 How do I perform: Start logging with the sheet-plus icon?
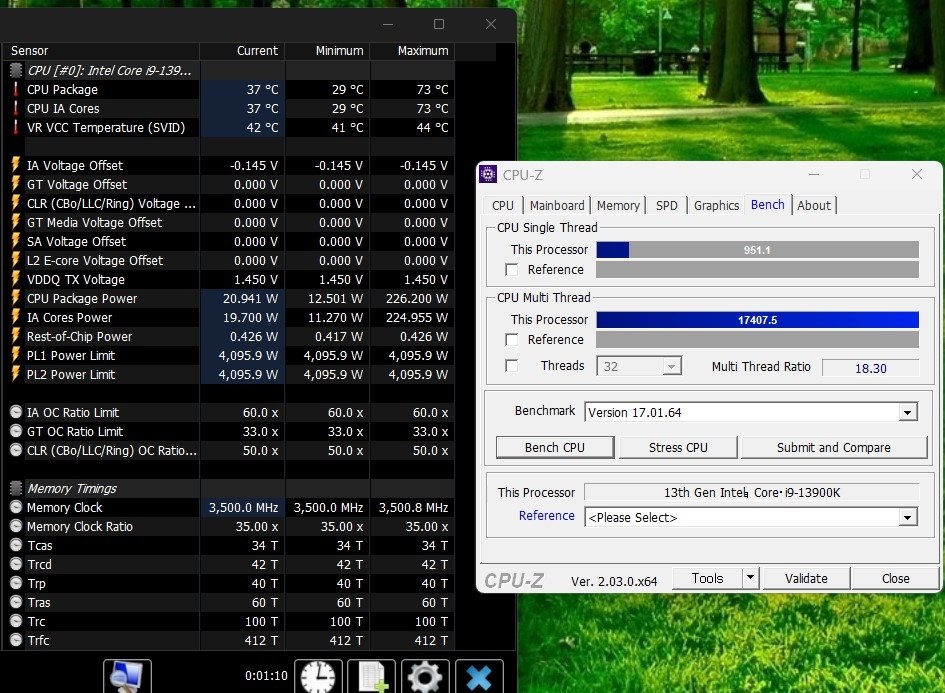pyautogui.click(x=372, y=676)
